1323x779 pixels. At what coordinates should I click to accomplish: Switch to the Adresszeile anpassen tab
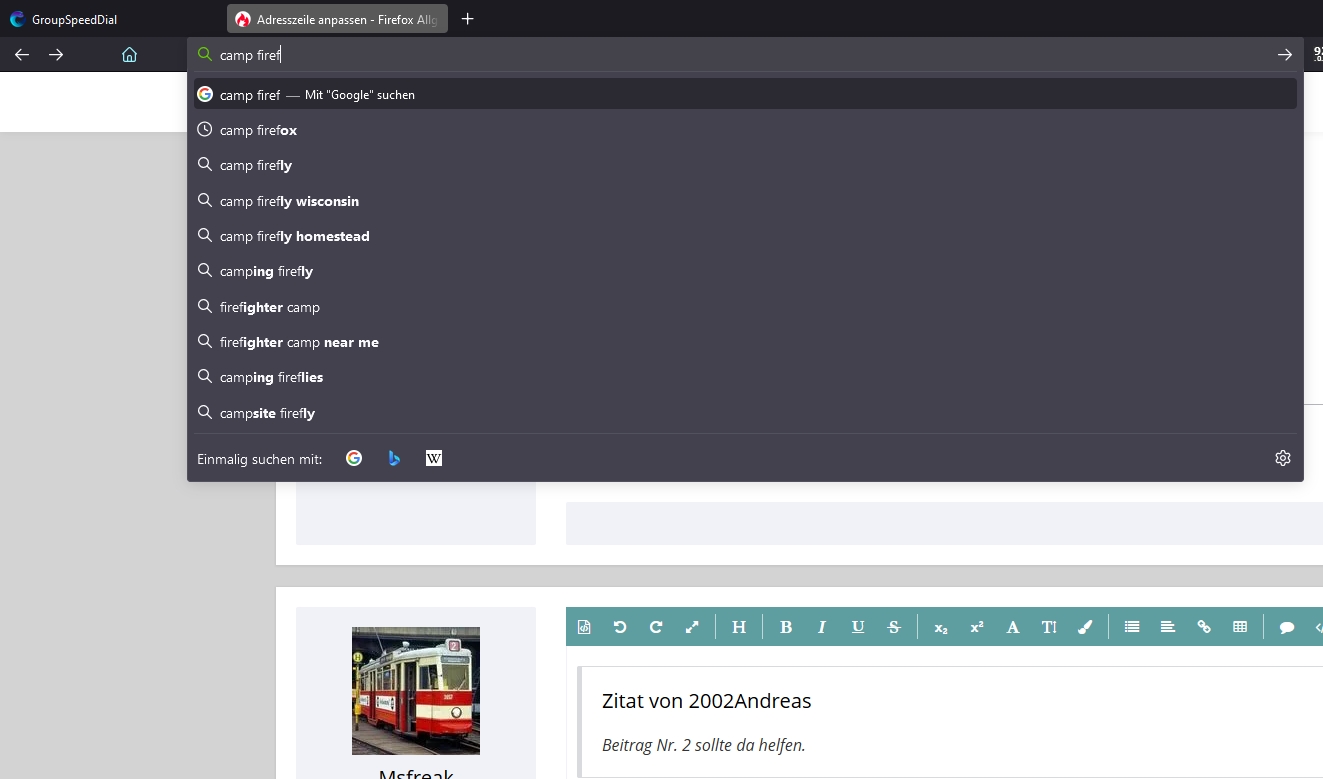click(338, 19)
